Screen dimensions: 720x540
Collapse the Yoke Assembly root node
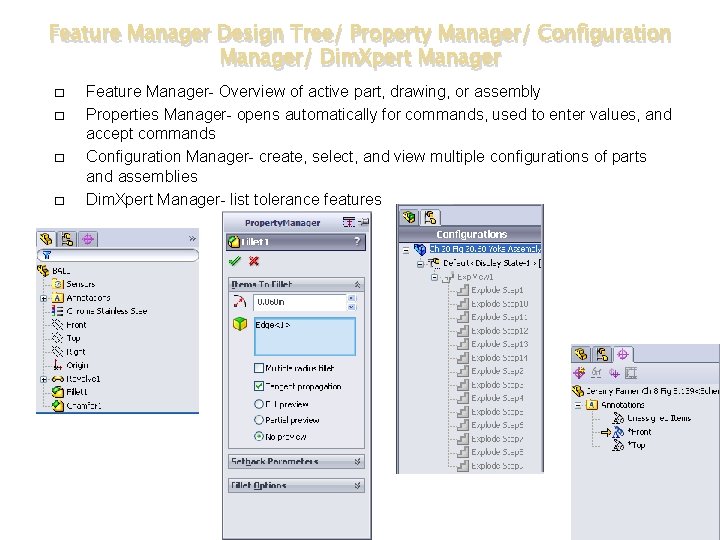[x=406, y=250]
